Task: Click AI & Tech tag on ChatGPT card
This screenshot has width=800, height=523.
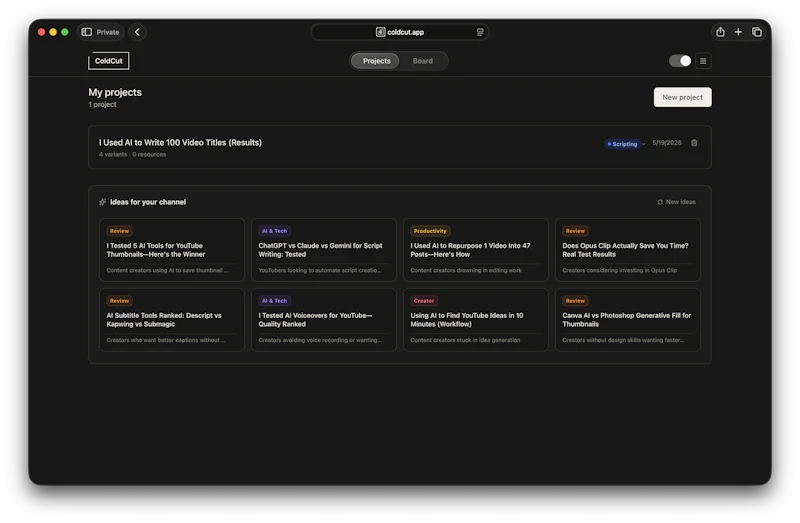Action: tap(274, 231)
